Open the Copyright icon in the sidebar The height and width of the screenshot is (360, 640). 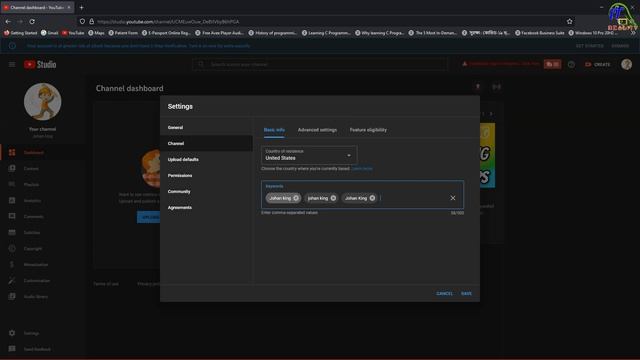pos(12,249)
